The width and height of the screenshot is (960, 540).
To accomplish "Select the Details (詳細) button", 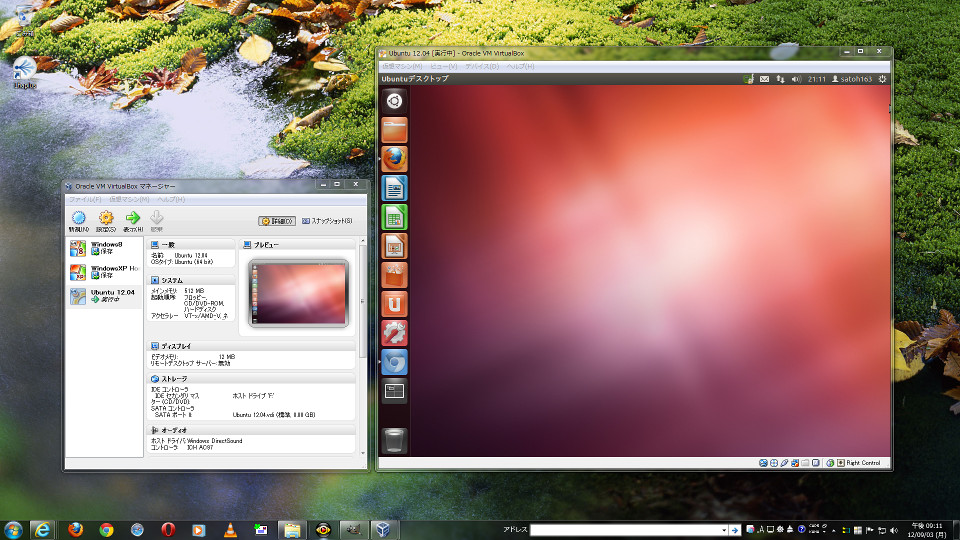I will [x=277, y=221].
